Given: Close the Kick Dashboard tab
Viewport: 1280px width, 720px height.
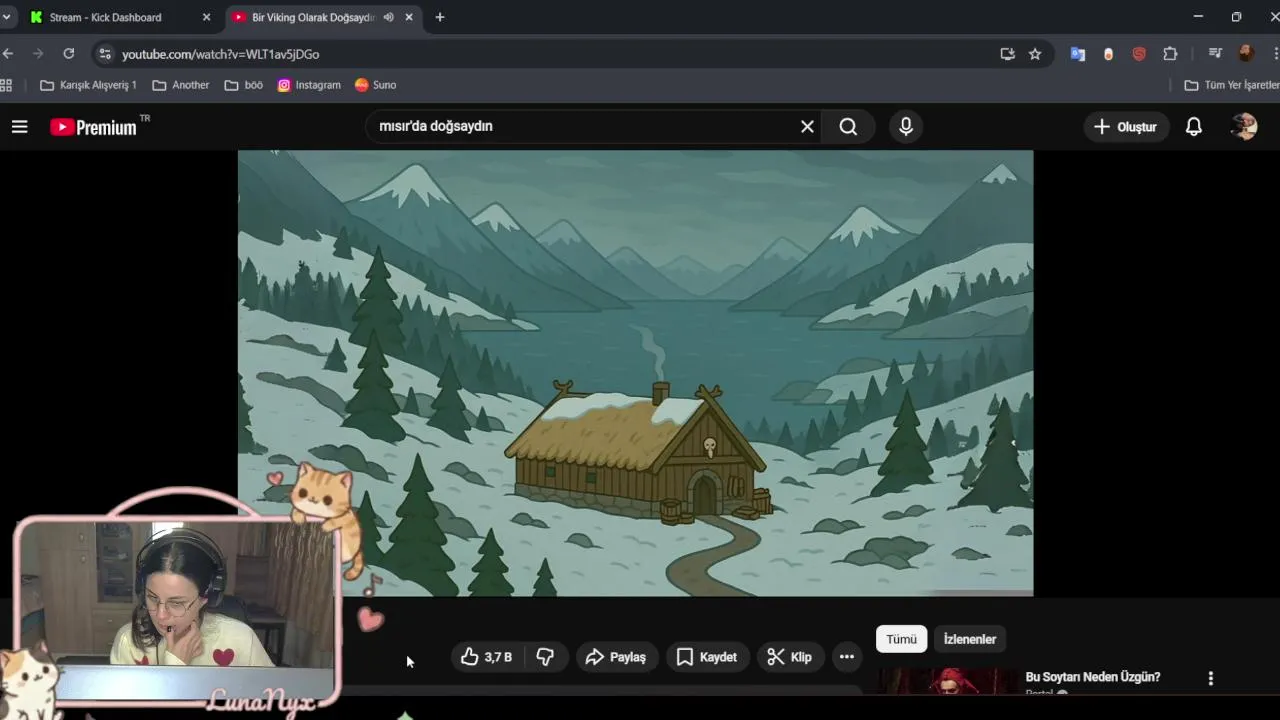Looking at the screenshot, I should coord(207,17).
